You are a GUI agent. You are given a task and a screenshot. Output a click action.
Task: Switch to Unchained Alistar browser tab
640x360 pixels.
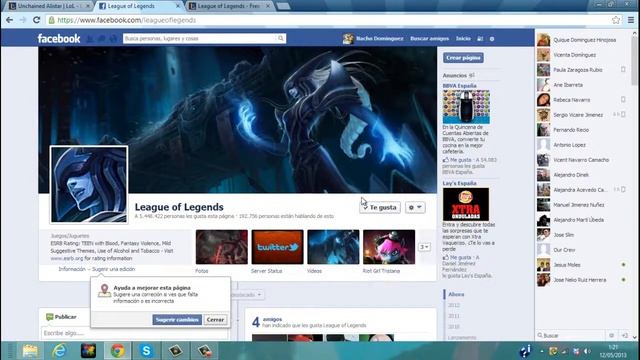tap(49, 6)
